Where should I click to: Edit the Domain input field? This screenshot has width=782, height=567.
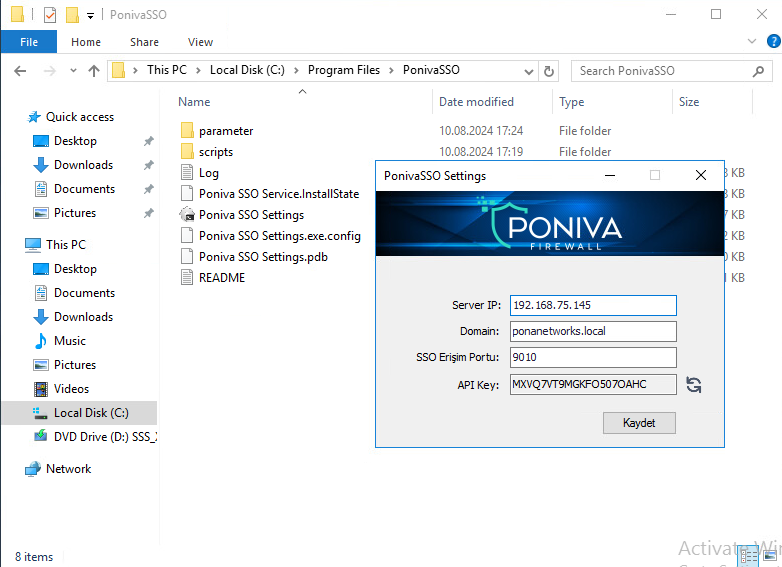click(593, 331)
